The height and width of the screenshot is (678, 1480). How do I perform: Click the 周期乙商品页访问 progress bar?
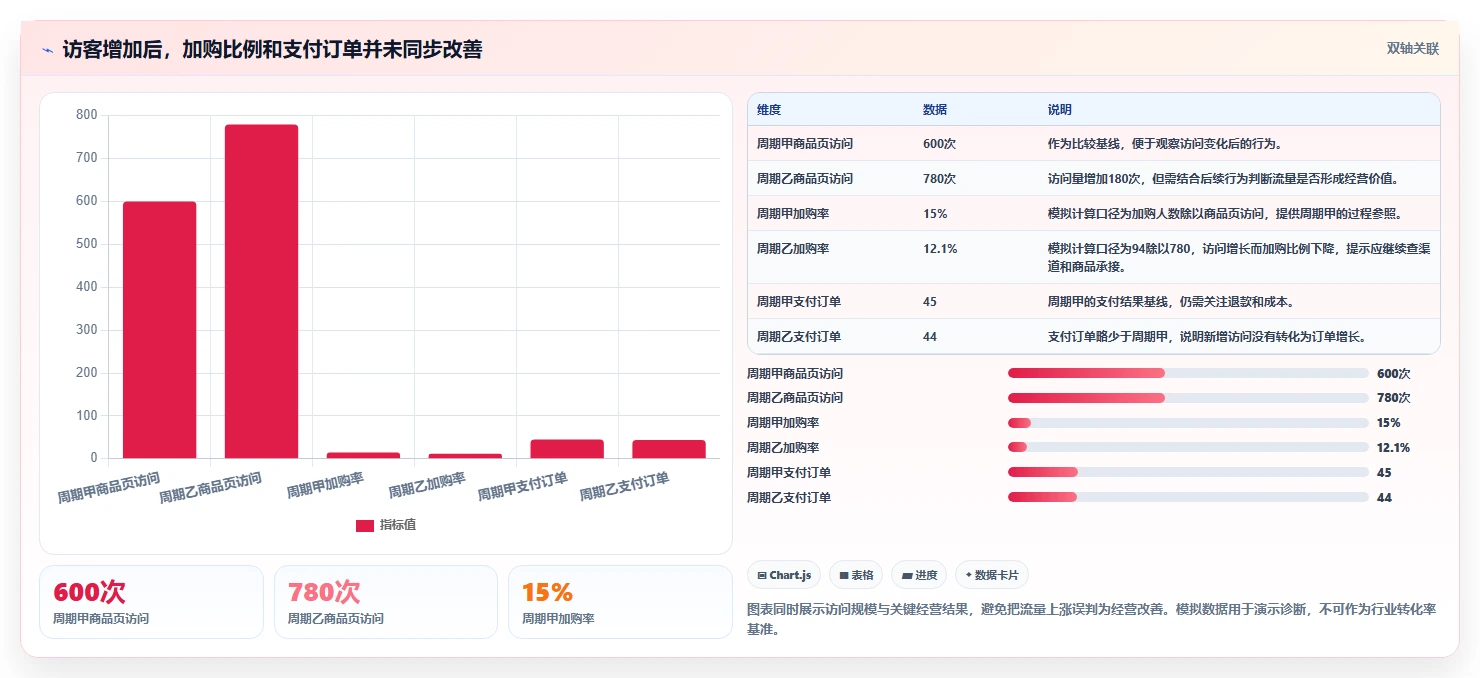coord(1188,397)
